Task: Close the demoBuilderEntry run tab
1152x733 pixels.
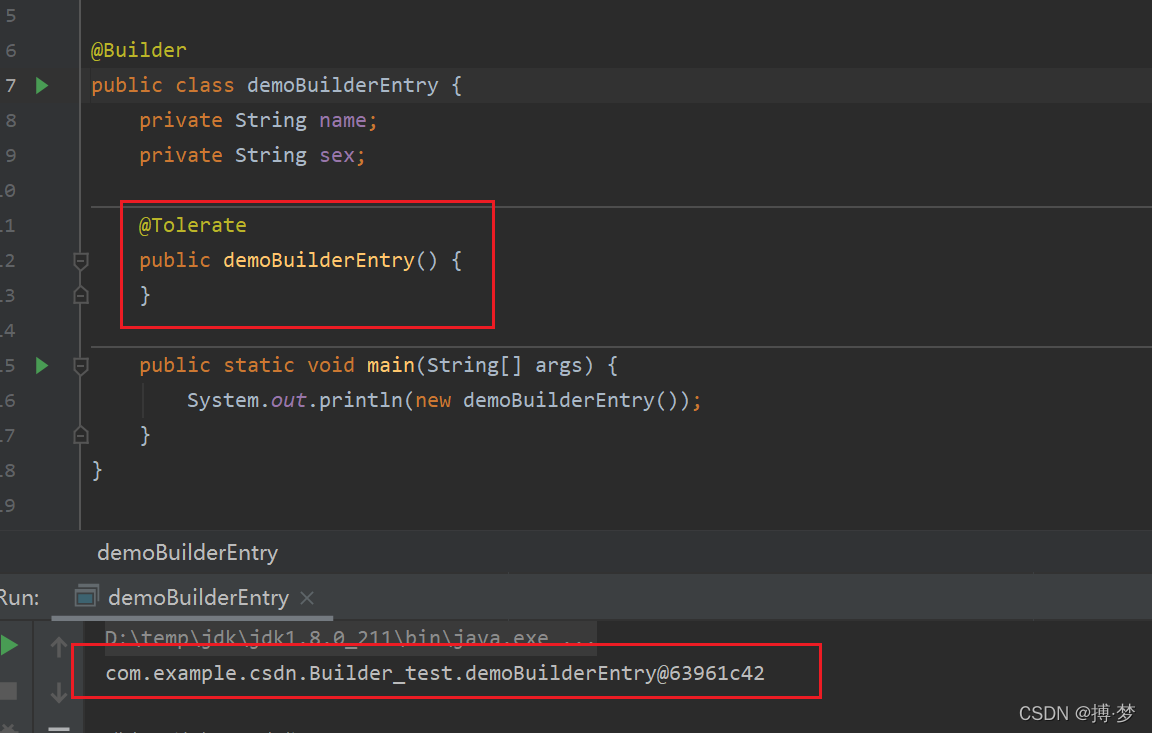Action: 307,599
